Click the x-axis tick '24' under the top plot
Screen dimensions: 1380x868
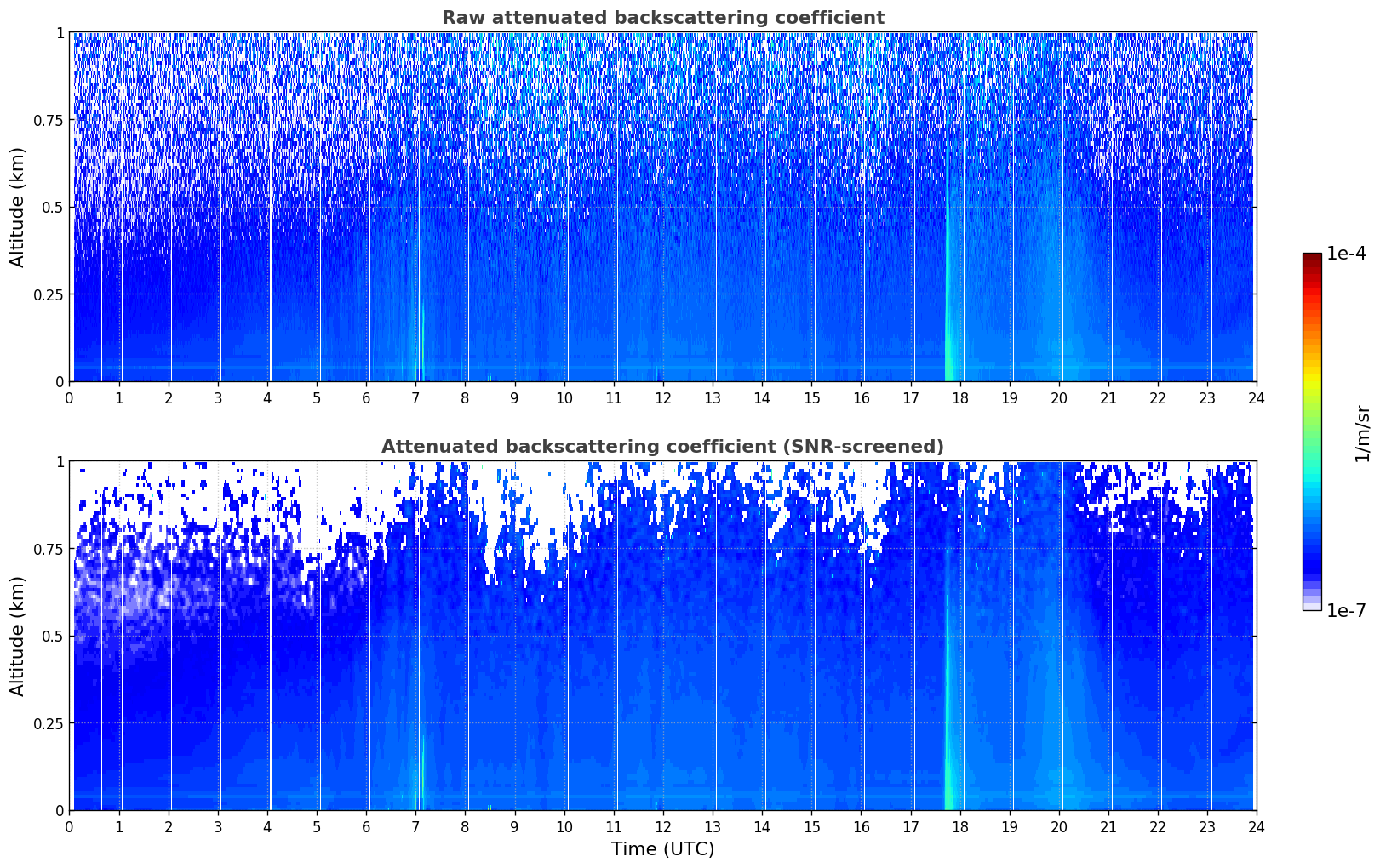1256,397
